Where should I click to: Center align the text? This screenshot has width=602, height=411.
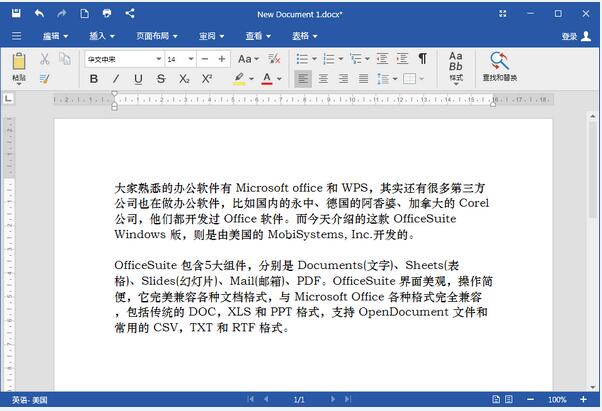pyautogui.click(x=323, y=79)
